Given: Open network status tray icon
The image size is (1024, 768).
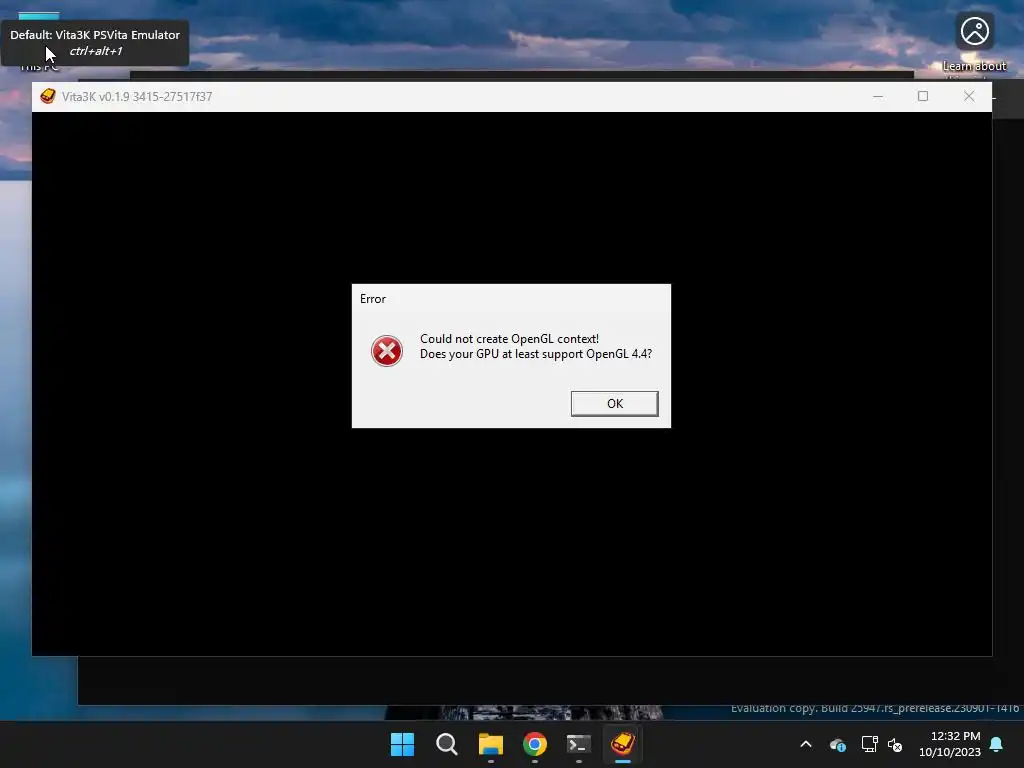Looking at the screenshot, I should pyautogui.click(x=869, y=744).
